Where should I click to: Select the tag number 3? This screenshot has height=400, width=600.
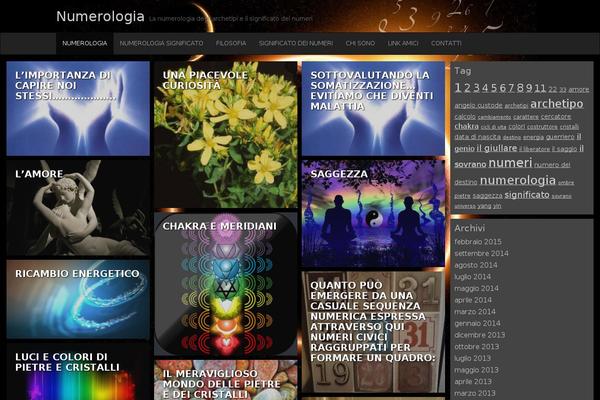point(476,88)
